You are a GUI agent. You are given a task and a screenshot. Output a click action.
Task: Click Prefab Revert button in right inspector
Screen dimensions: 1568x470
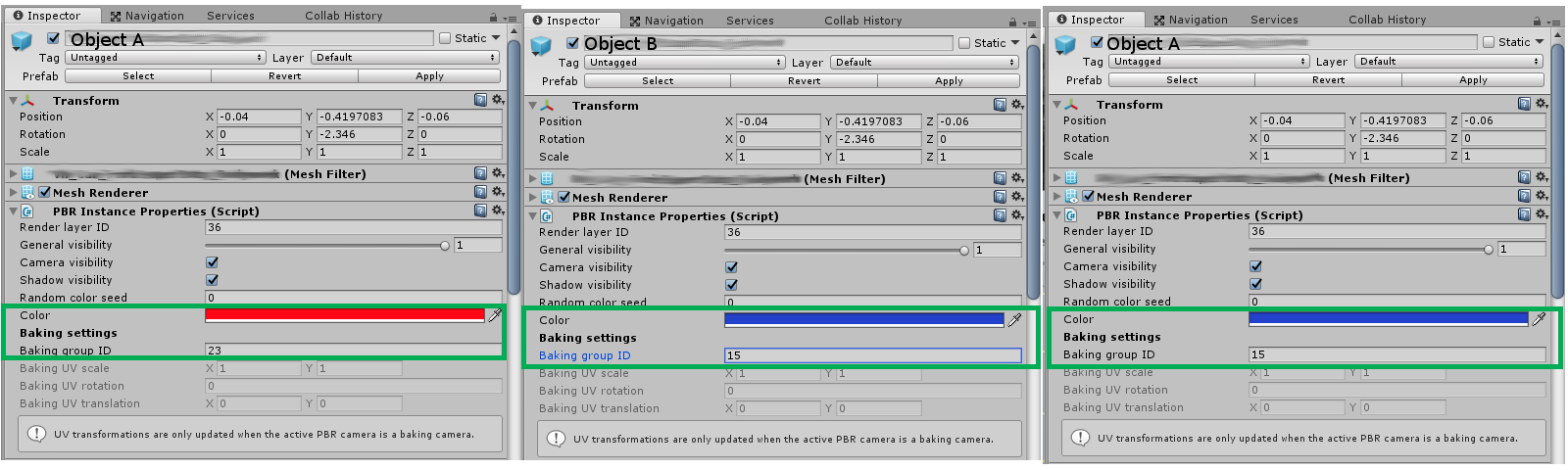(x=1329, y=79)
